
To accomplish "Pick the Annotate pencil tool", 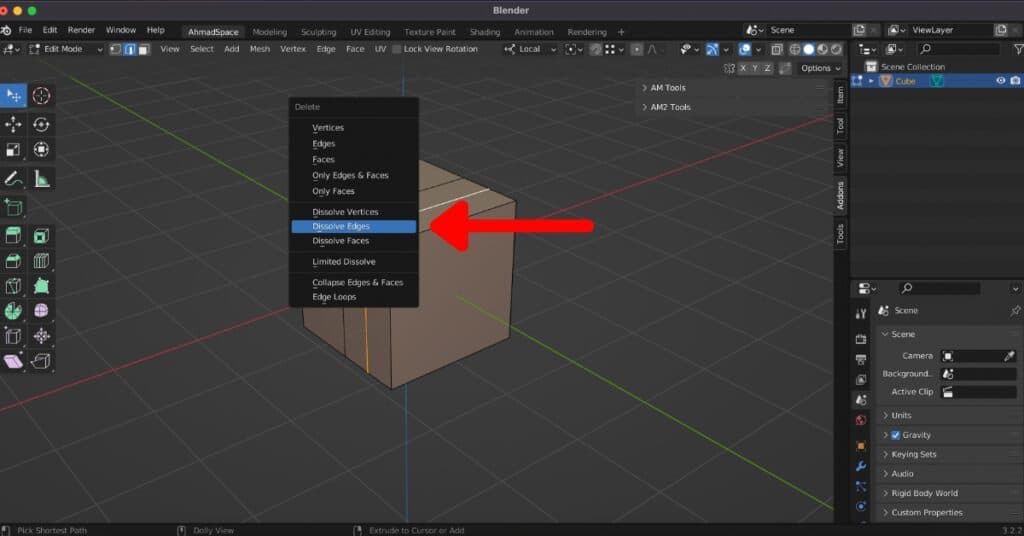I will click(14, 179).
